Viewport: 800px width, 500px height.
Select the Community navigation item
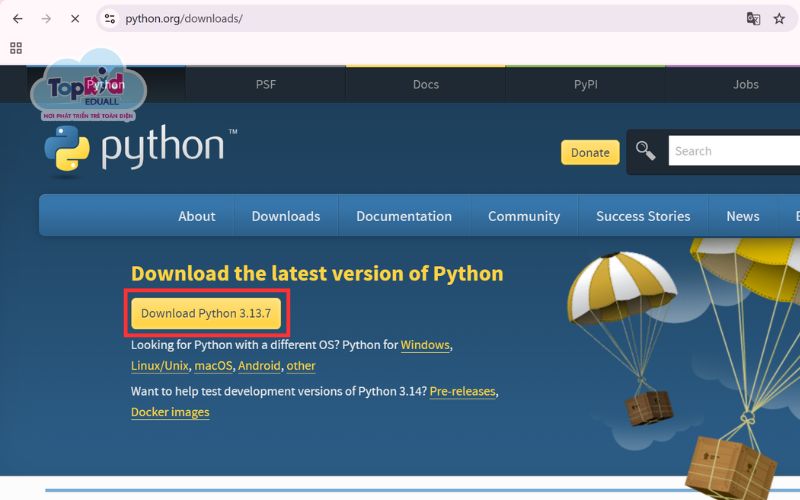point(524,216)
